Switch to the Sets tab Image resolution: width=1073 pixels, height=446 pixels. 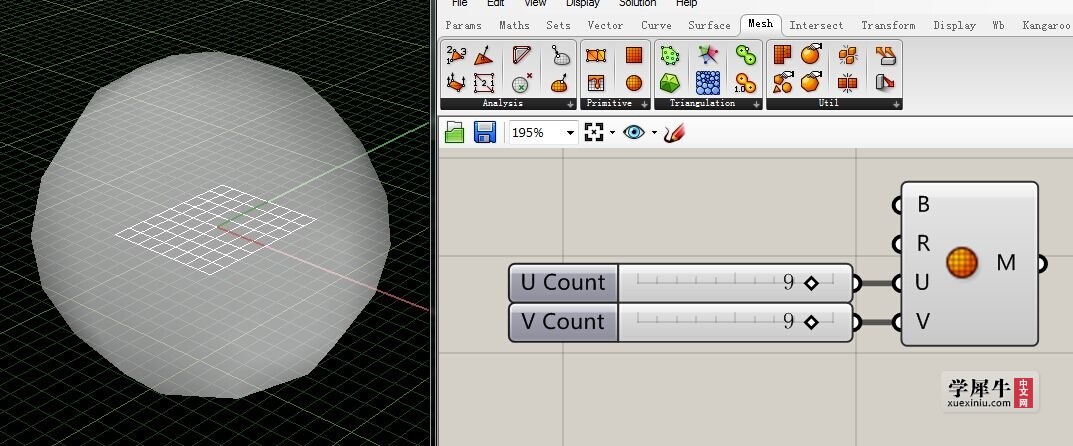pyautogui.click(x=558, y=25)
